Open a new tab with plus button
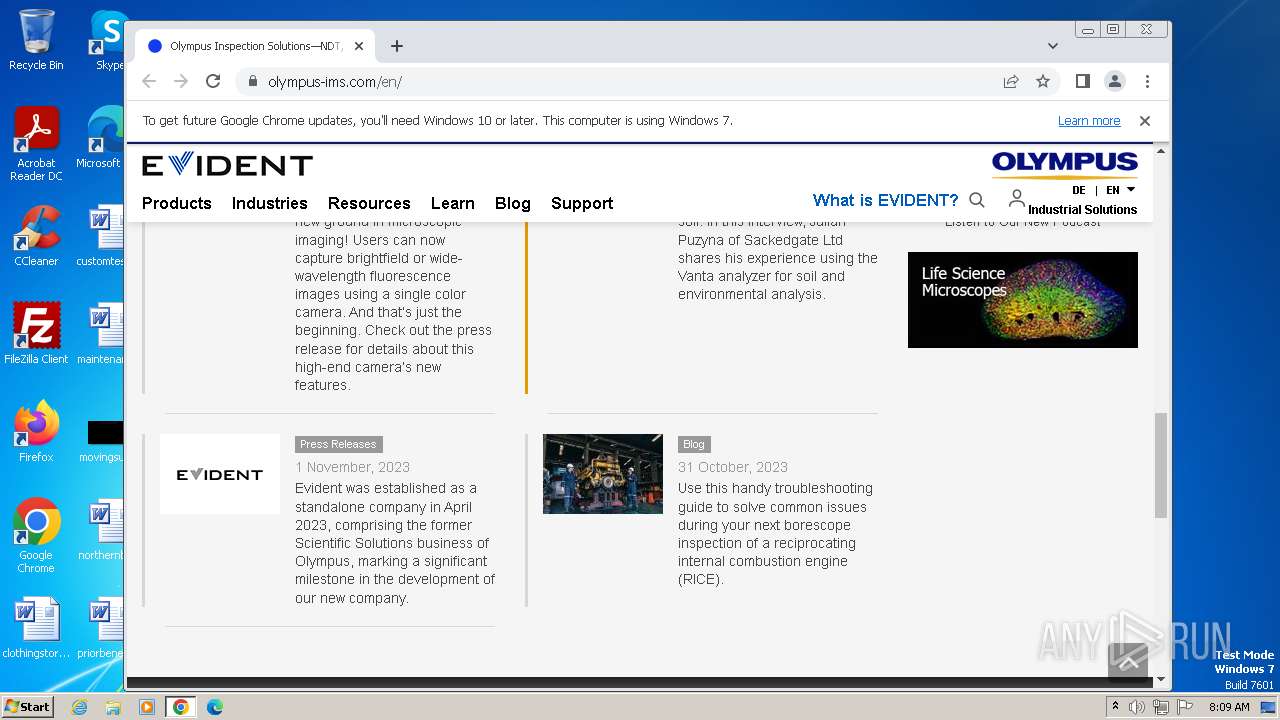1280x720 pixels. point(397,46)
